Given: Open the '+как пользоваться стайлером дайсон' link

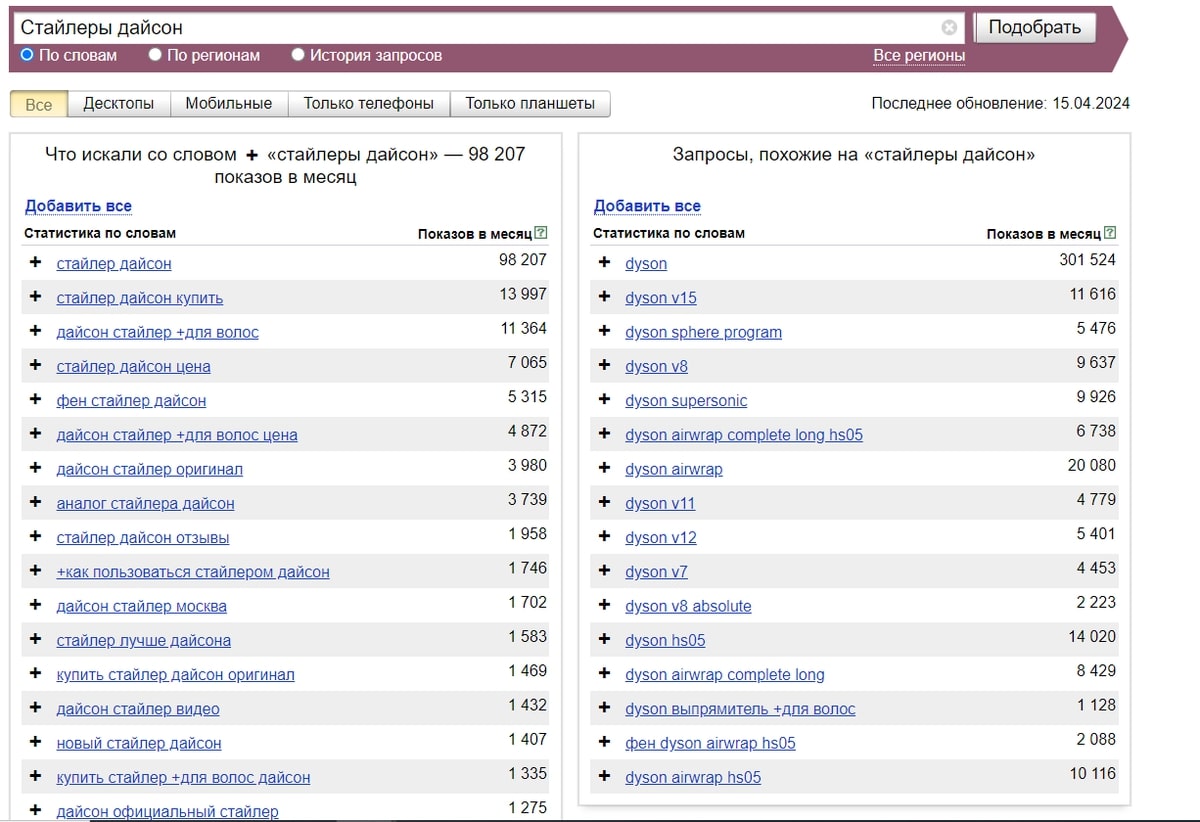Looking at the screenshot, I should [x=193, y=572].
